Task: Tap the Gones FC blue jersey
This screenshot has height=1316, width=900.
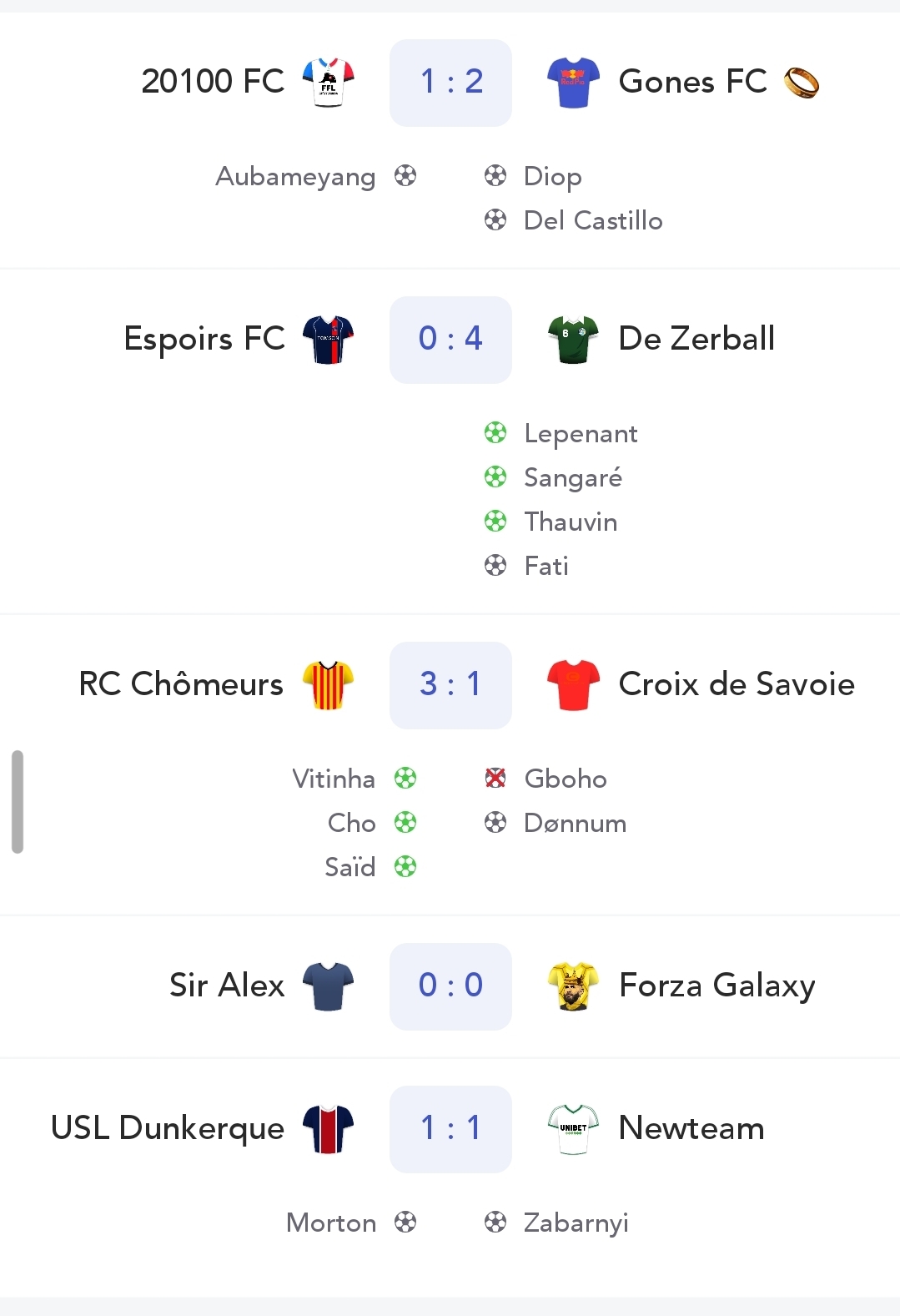Action: (x=573, y=82)
